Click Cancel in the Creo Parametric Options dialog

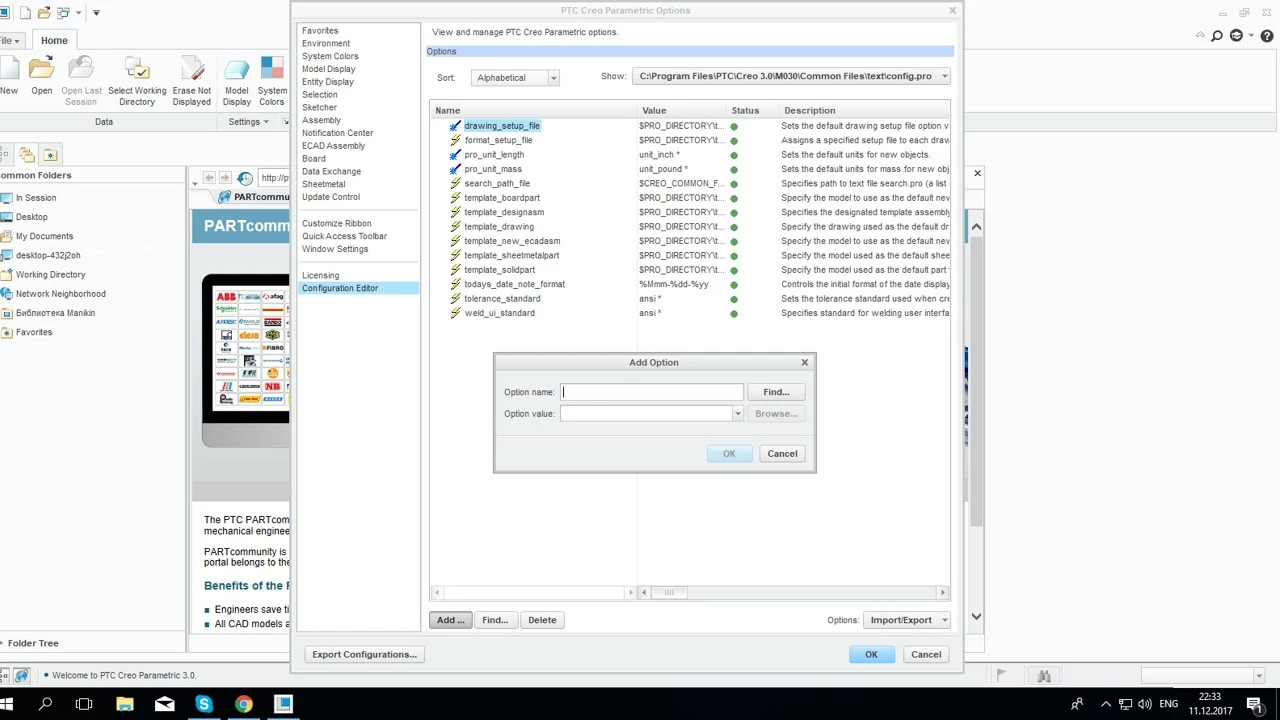pyautogui.click(x=926, y=655)
